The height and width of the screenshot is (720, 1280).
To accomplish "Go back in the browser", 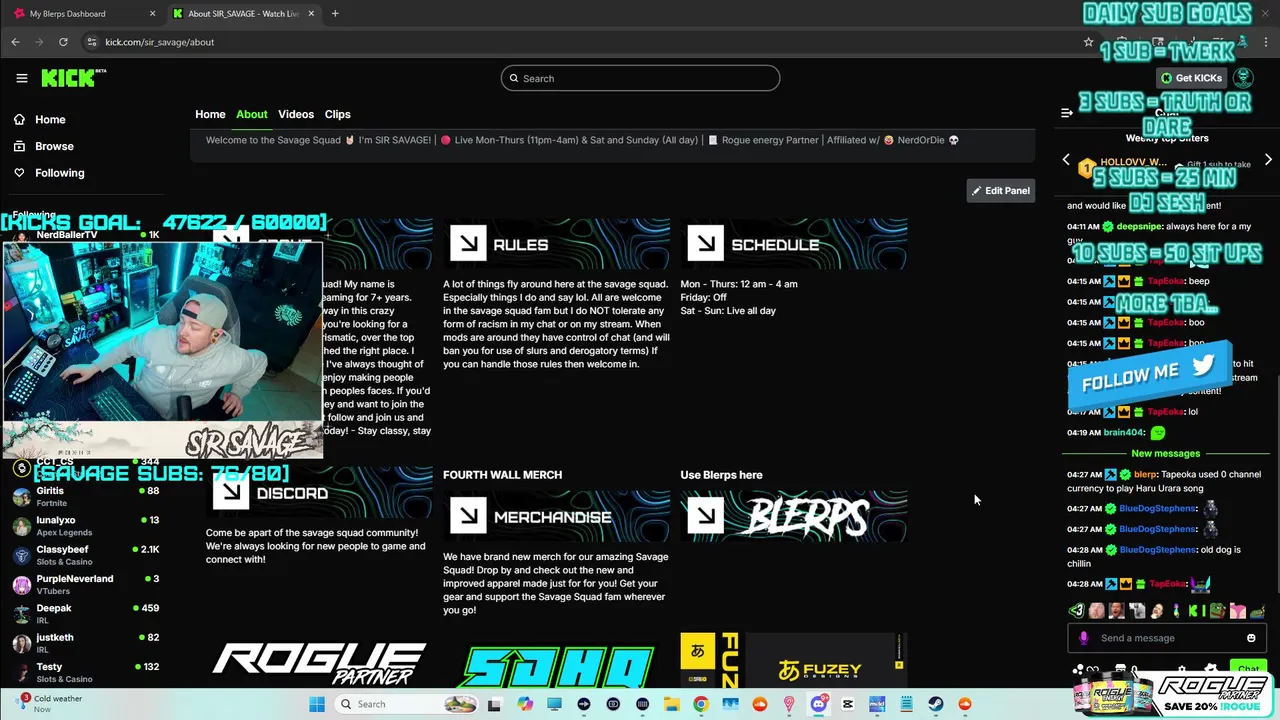I will point(15,42).
